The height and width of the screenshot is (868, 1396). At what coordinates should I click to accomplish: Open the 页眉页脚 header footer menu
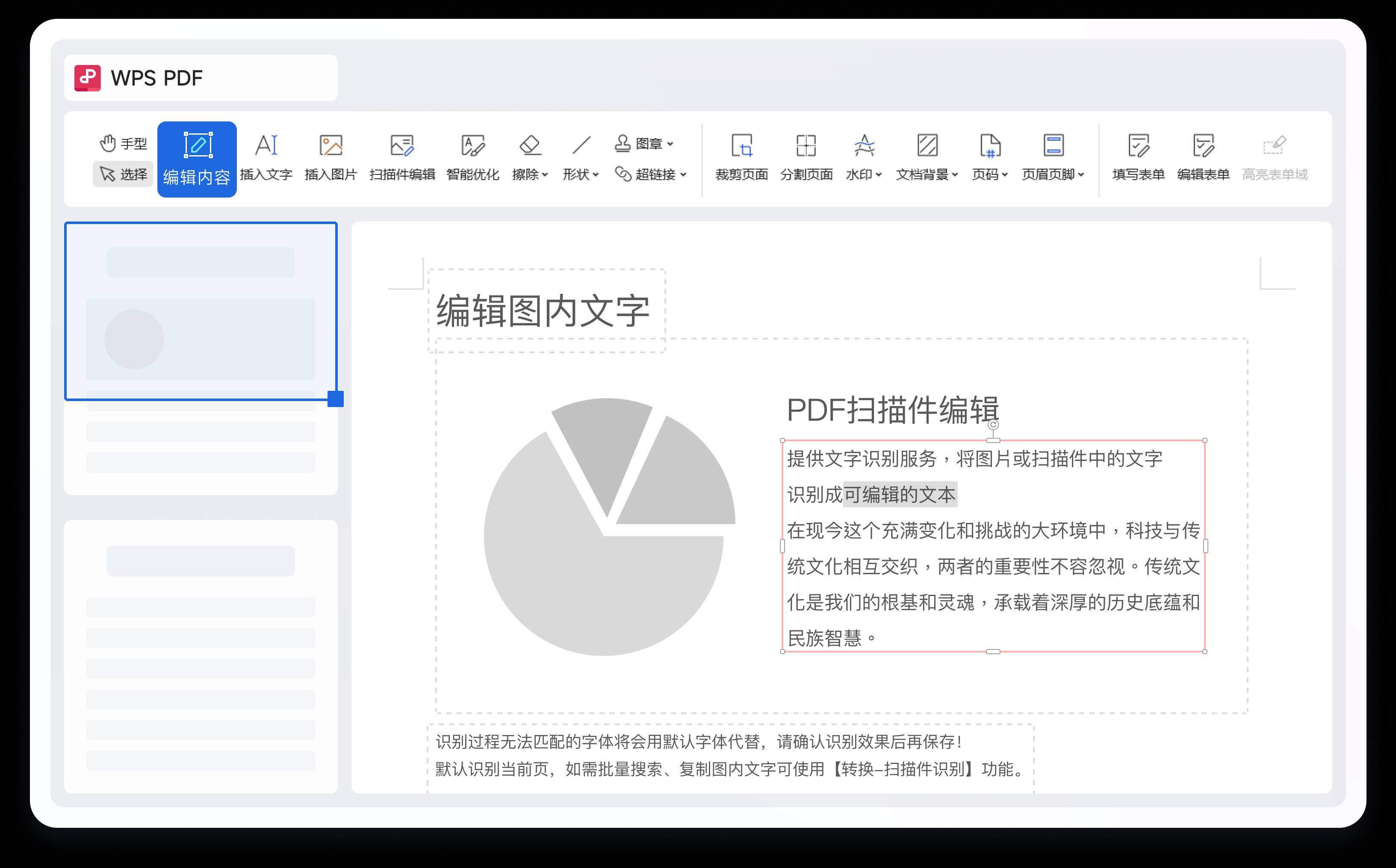tap(1054, 158)
